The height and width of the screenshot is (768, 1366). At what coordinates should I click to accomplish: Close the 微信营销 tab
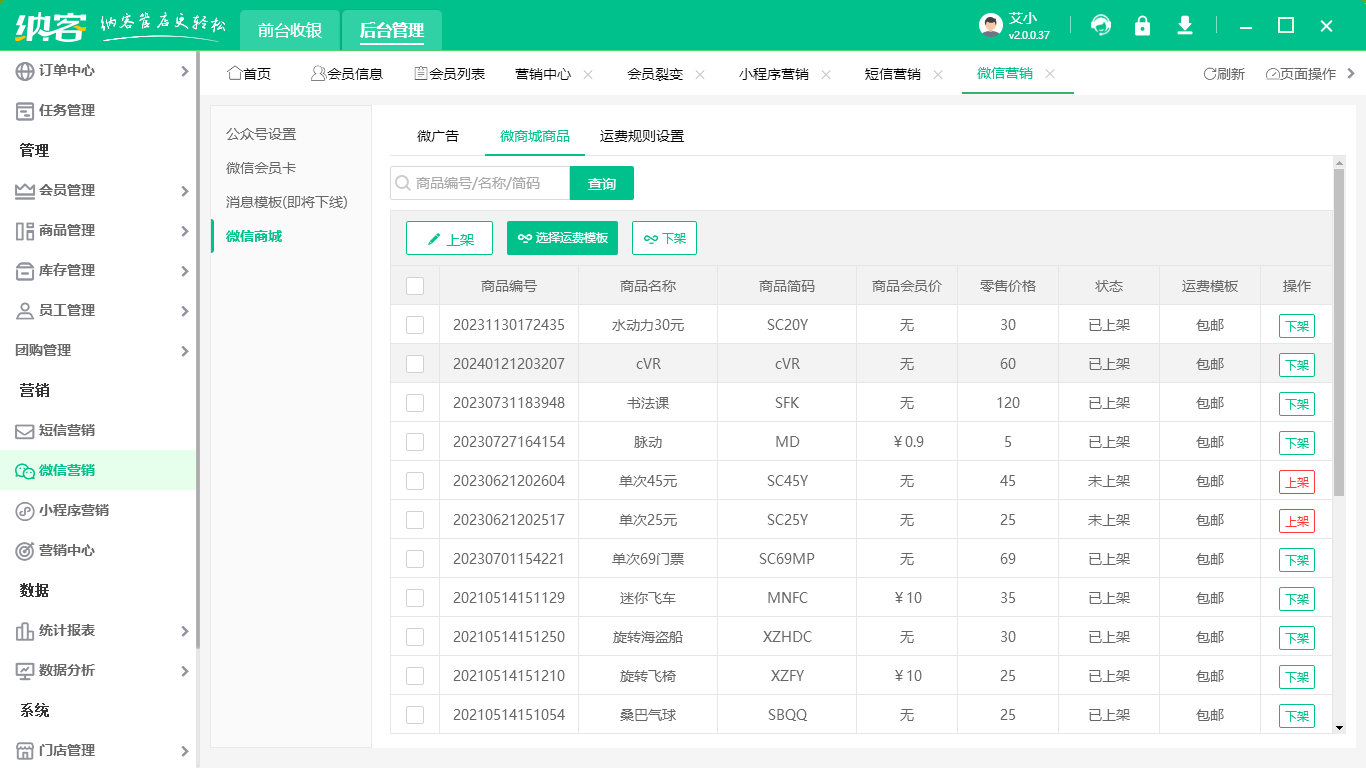click(1050, 74)
